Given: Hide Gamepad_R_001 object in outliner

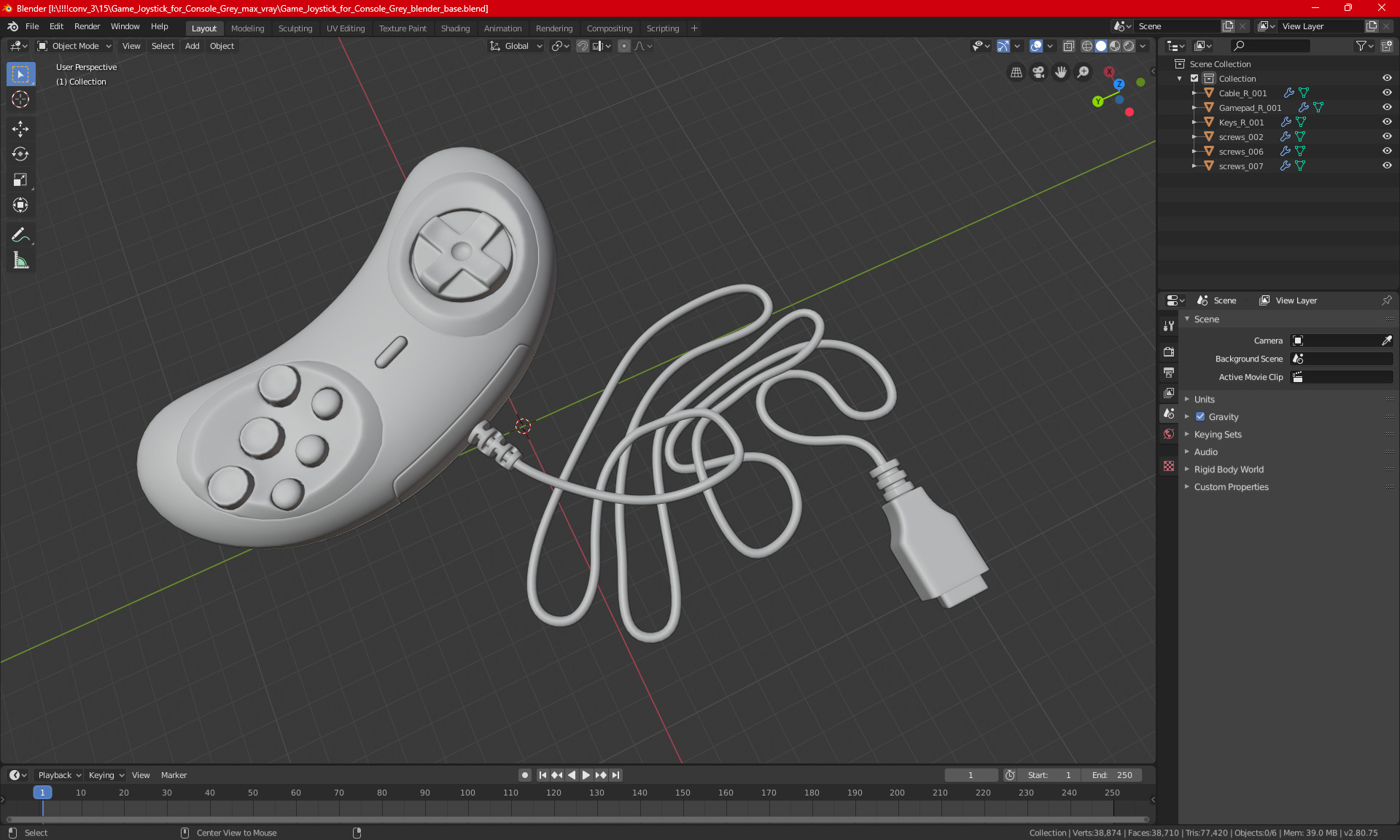Looking at the screenshot, I should click(1387, 107).
